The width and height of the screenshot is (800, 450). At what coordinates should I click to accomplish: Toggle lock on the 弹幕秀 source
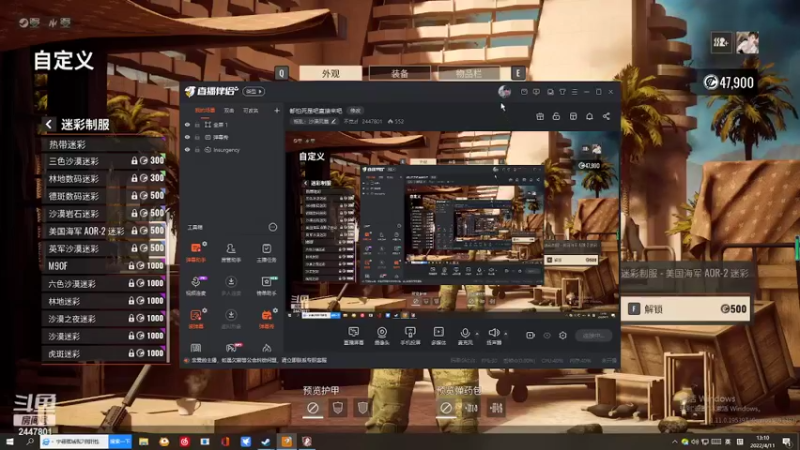coord(197,137)
